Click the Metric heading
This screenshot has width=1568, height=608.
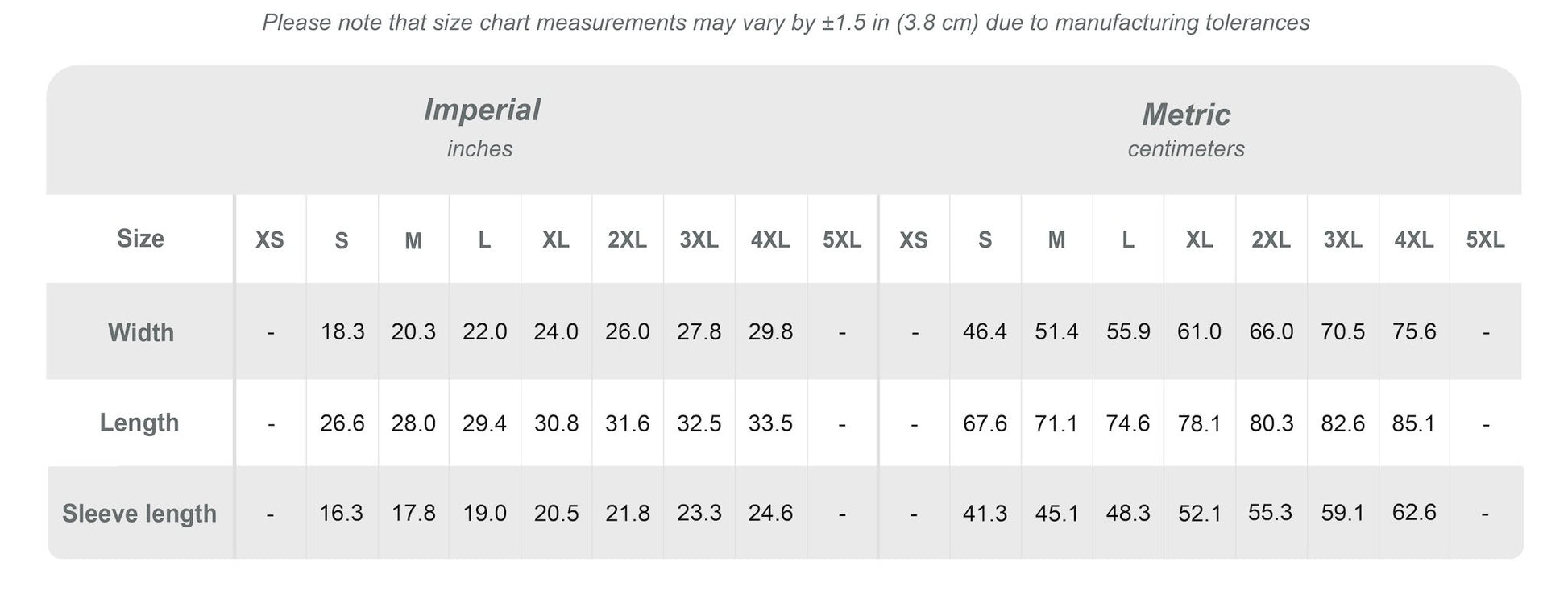(x=1186, y=115)
